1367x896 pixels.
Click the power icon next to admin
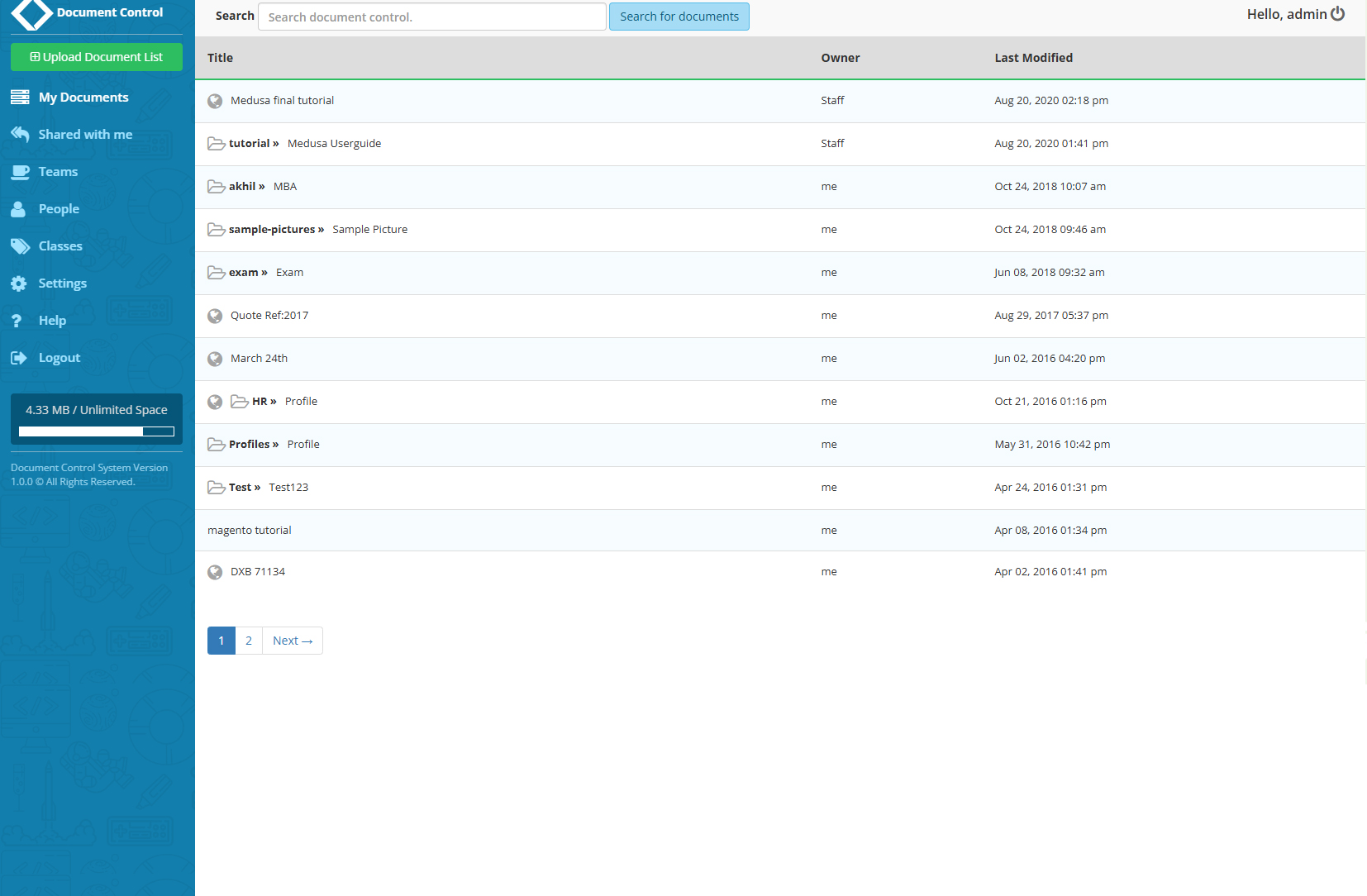click(1338, 13)
